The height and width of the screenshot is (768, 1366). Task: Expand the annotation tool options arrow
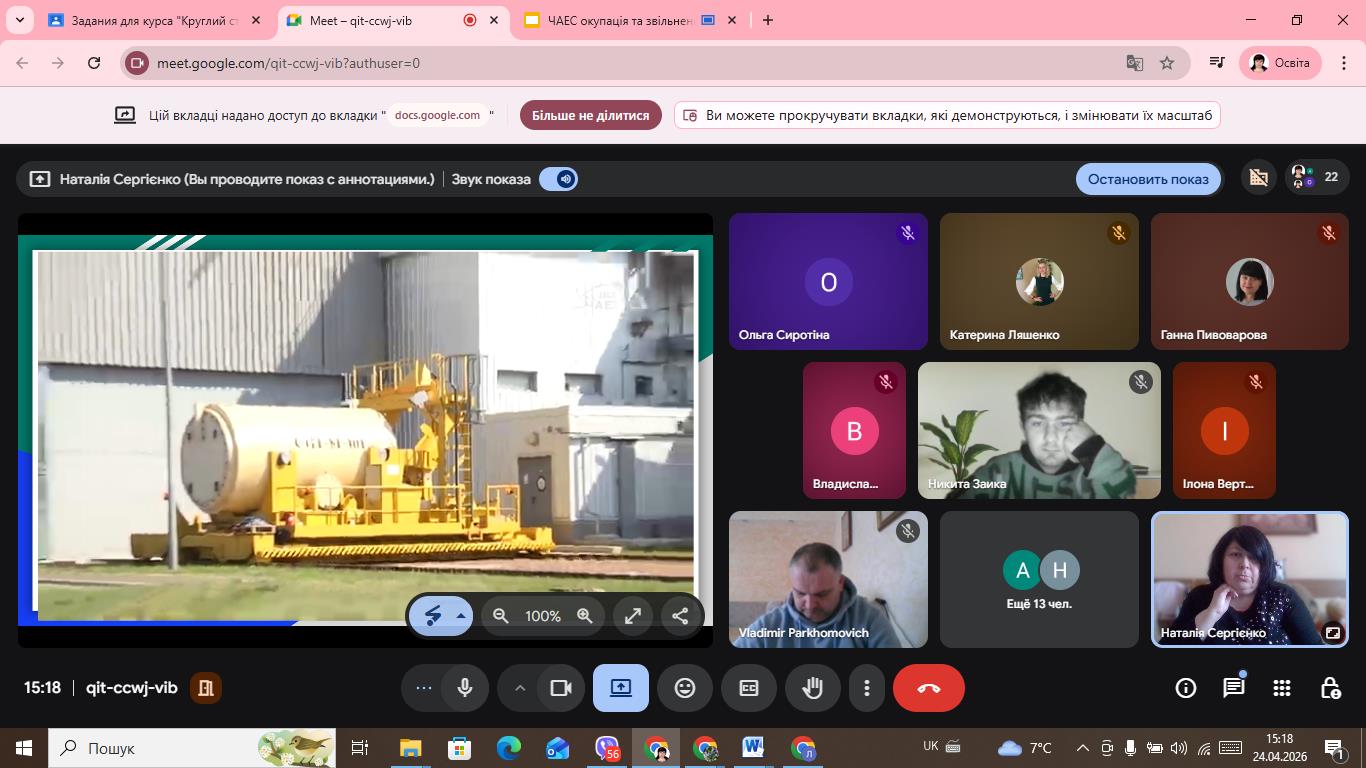461,616
